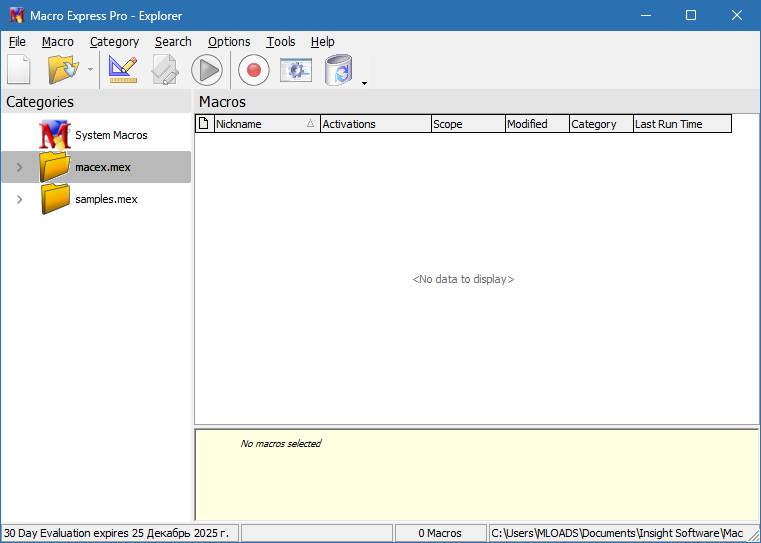
Task: Open the Search menu
Action: point(173,42)
